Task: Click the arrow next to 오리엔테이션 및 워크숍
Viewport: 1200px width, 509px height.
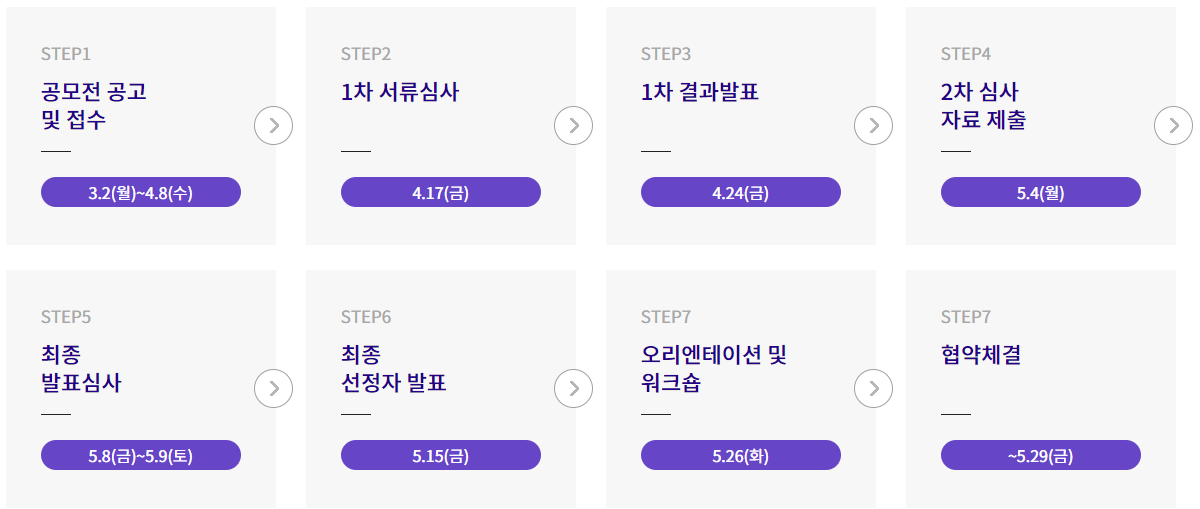Action: pos(874,389)
